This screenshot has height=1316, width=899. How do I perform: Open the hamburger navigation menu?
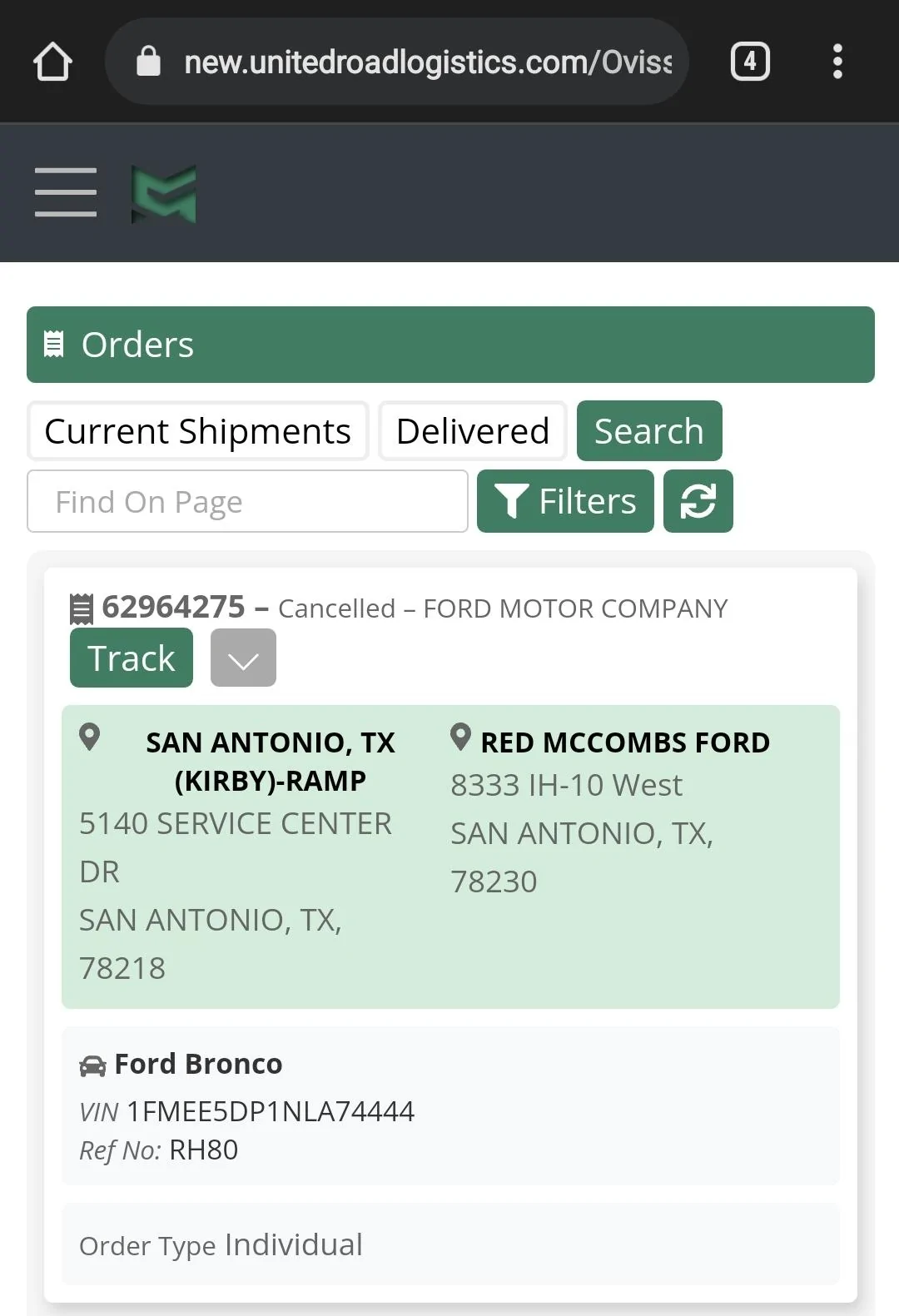66,192
